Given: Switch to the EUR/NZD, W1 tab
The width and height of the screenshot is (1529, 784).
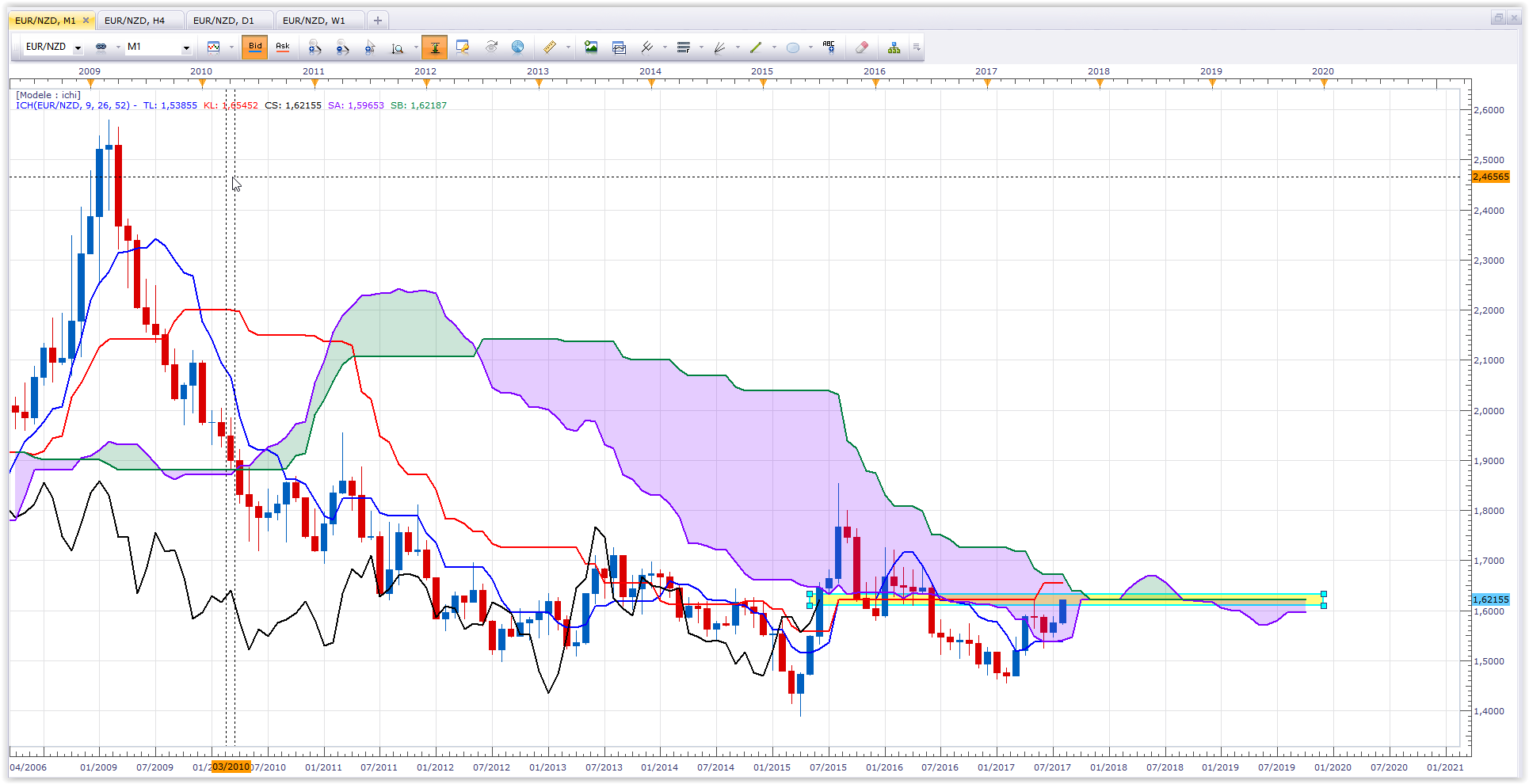Looking at the screenshot, I should (319, 21).
